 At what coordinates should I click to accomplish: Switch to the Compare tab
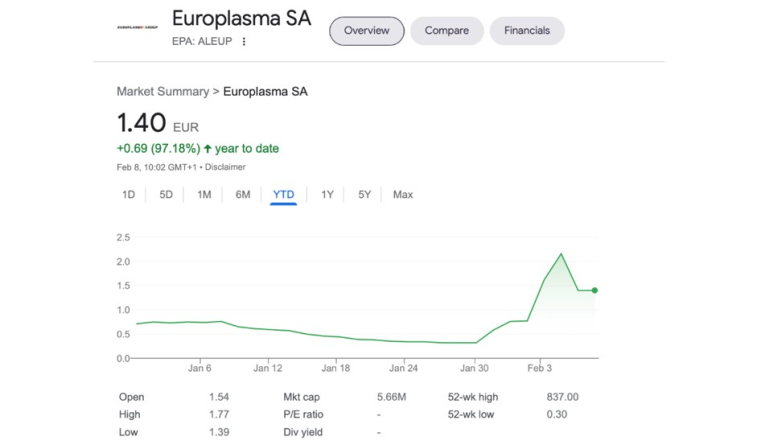(x=446, y=31)
